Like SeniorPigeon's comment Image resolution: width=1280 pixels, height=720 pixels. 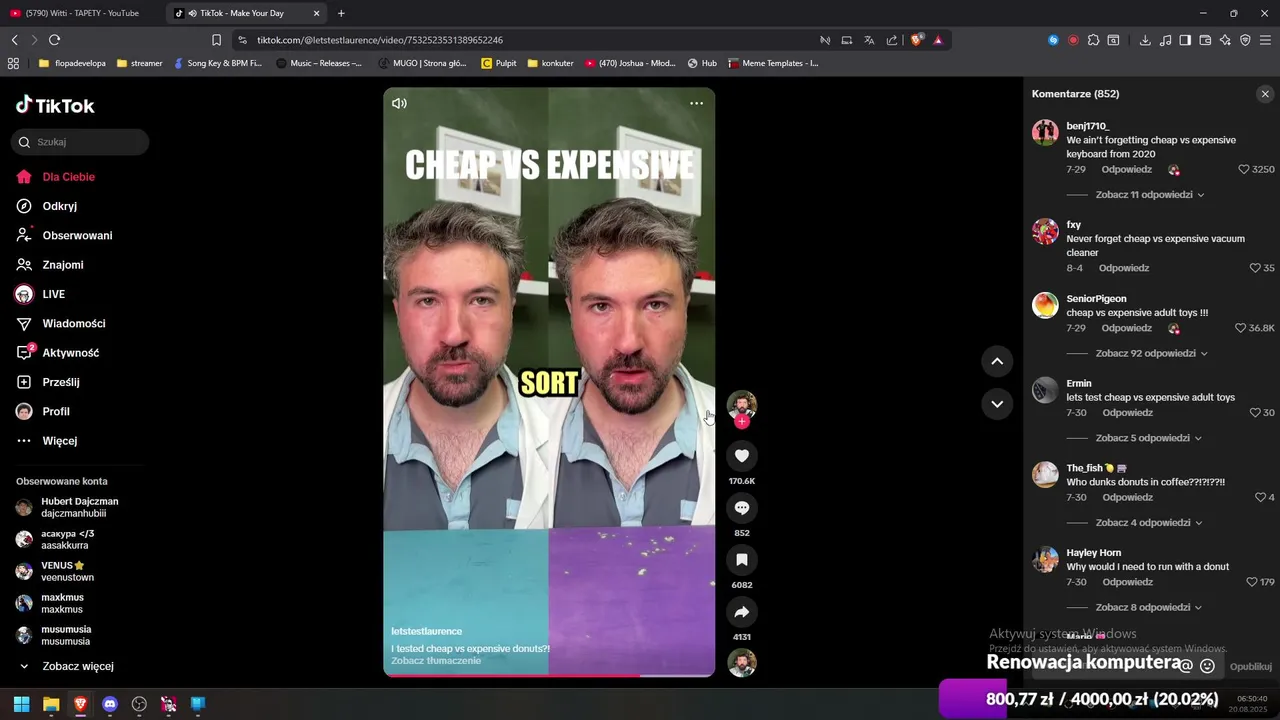(1240, 328)
